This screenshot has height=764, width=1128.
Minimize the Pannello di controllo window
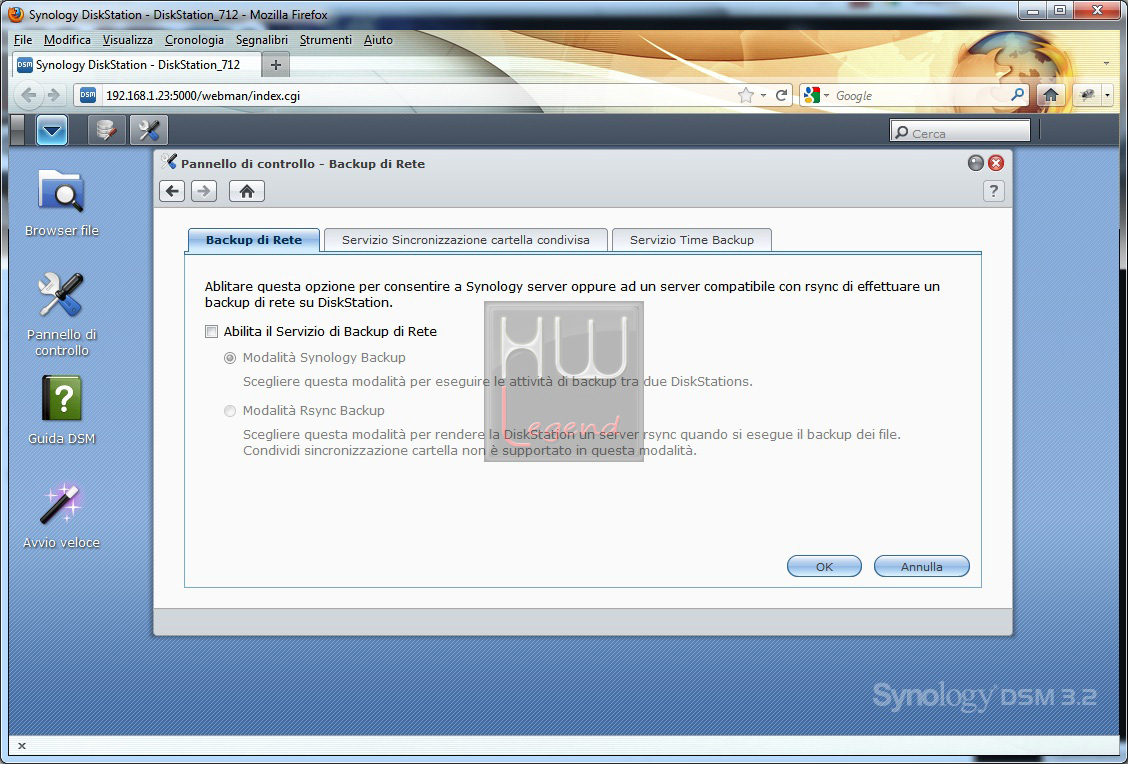coord(975,163)
